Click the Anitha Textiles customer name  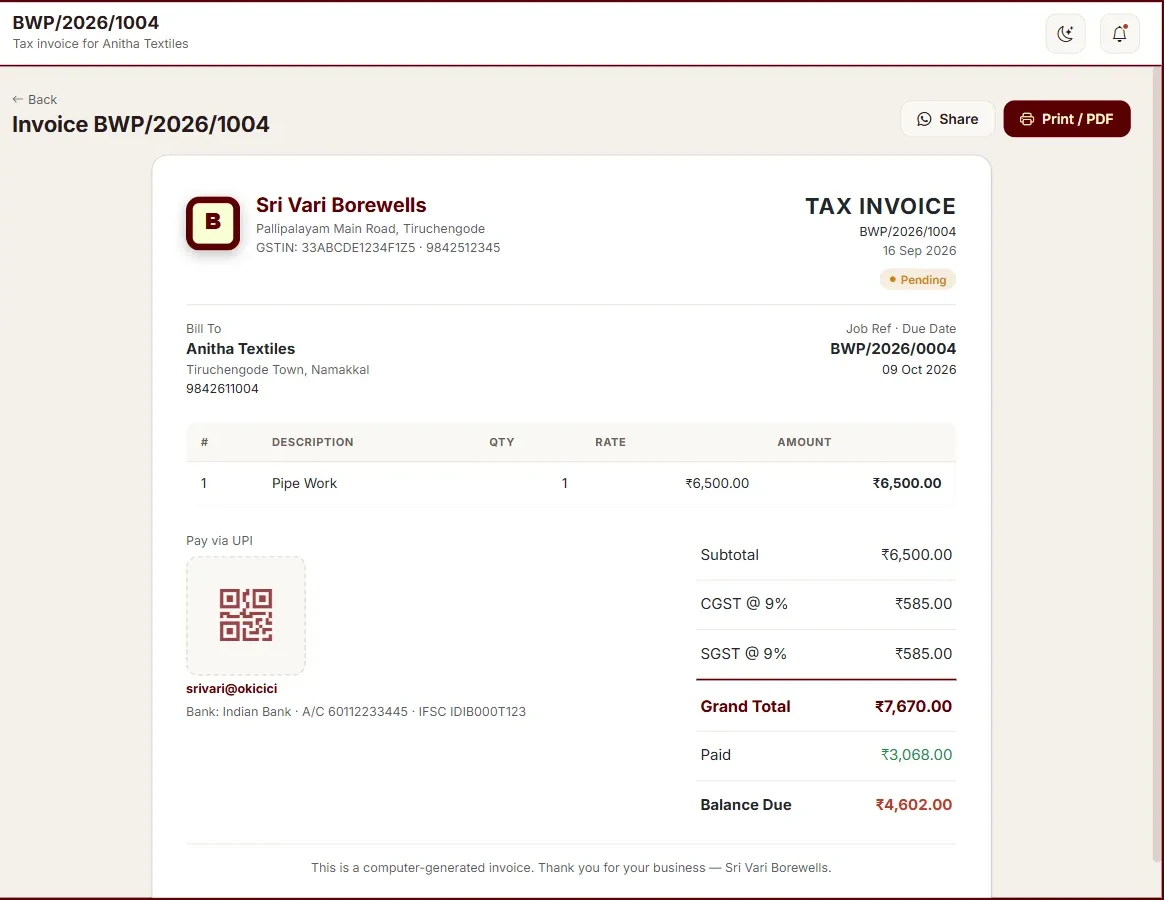[x=241, y=348]
